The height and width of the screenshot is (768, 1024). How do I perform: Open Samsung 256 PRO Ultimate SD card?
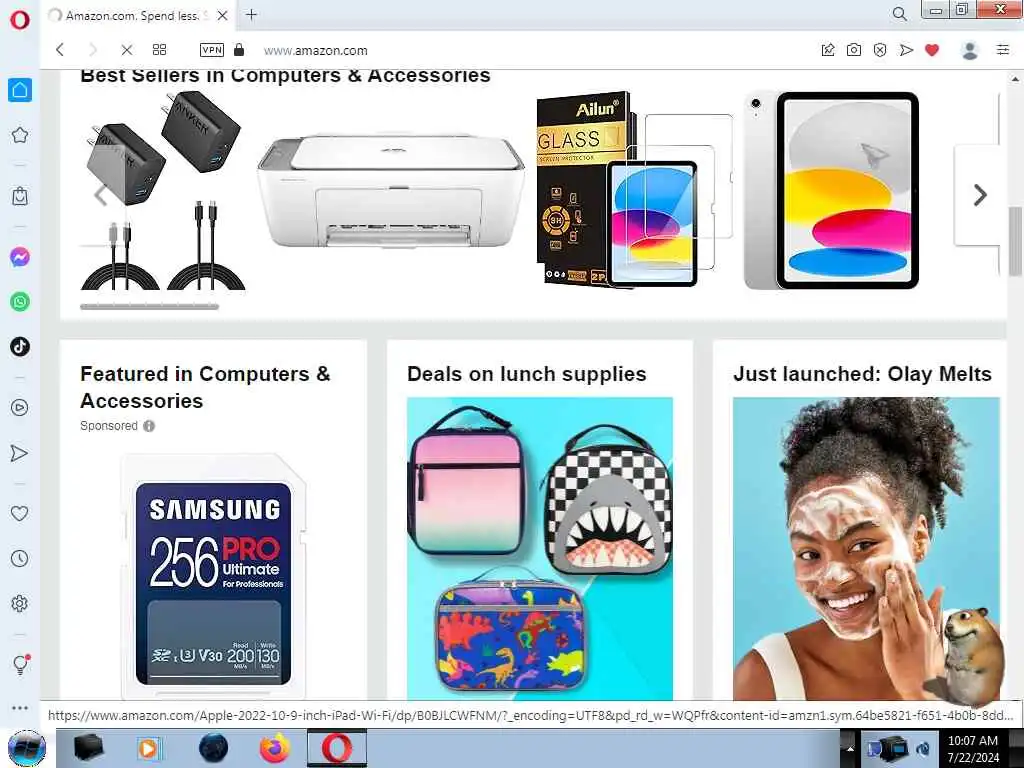213,576
